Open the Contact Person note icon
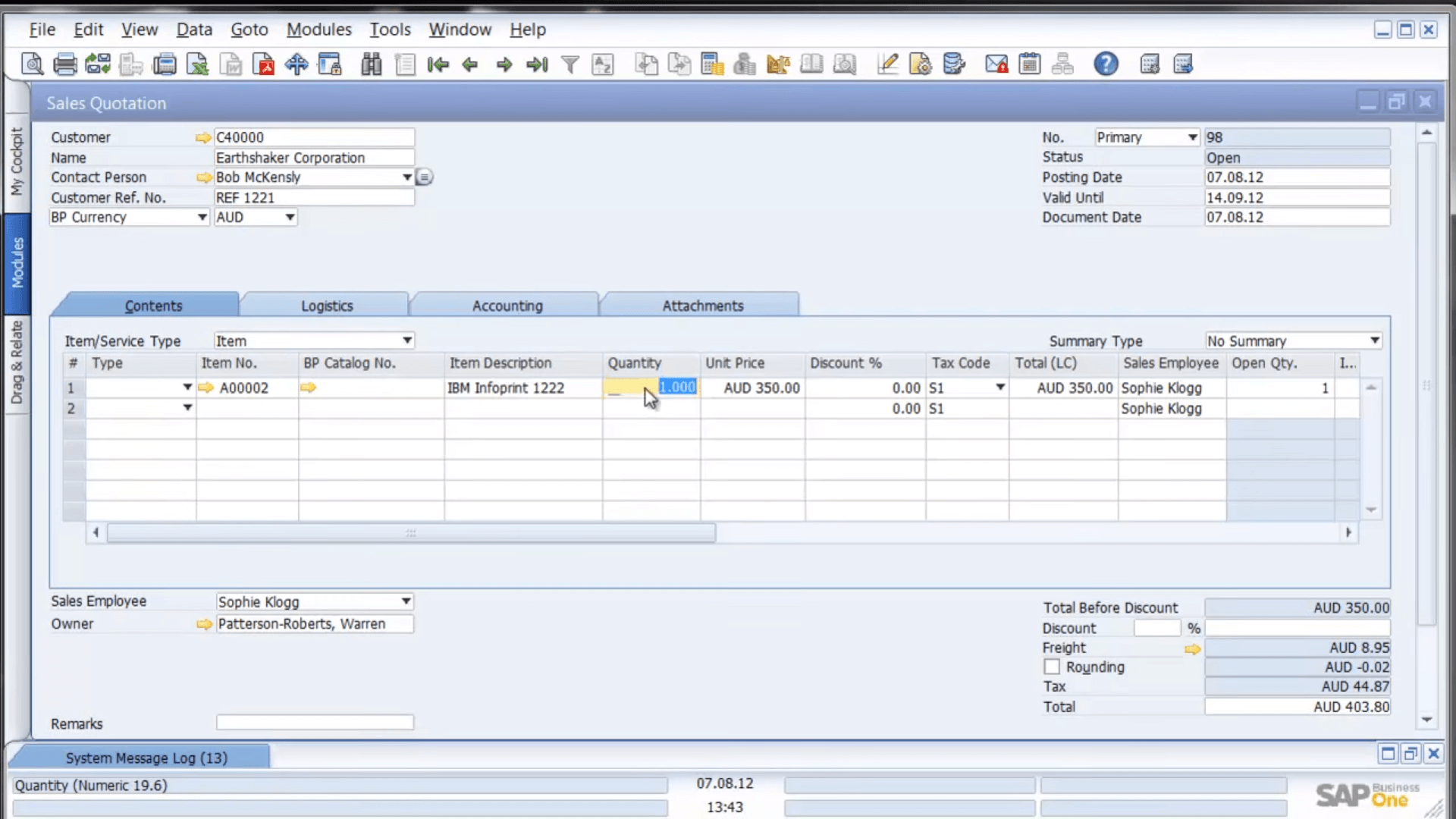The image size is (1456, 819). [x=425, y=177]
